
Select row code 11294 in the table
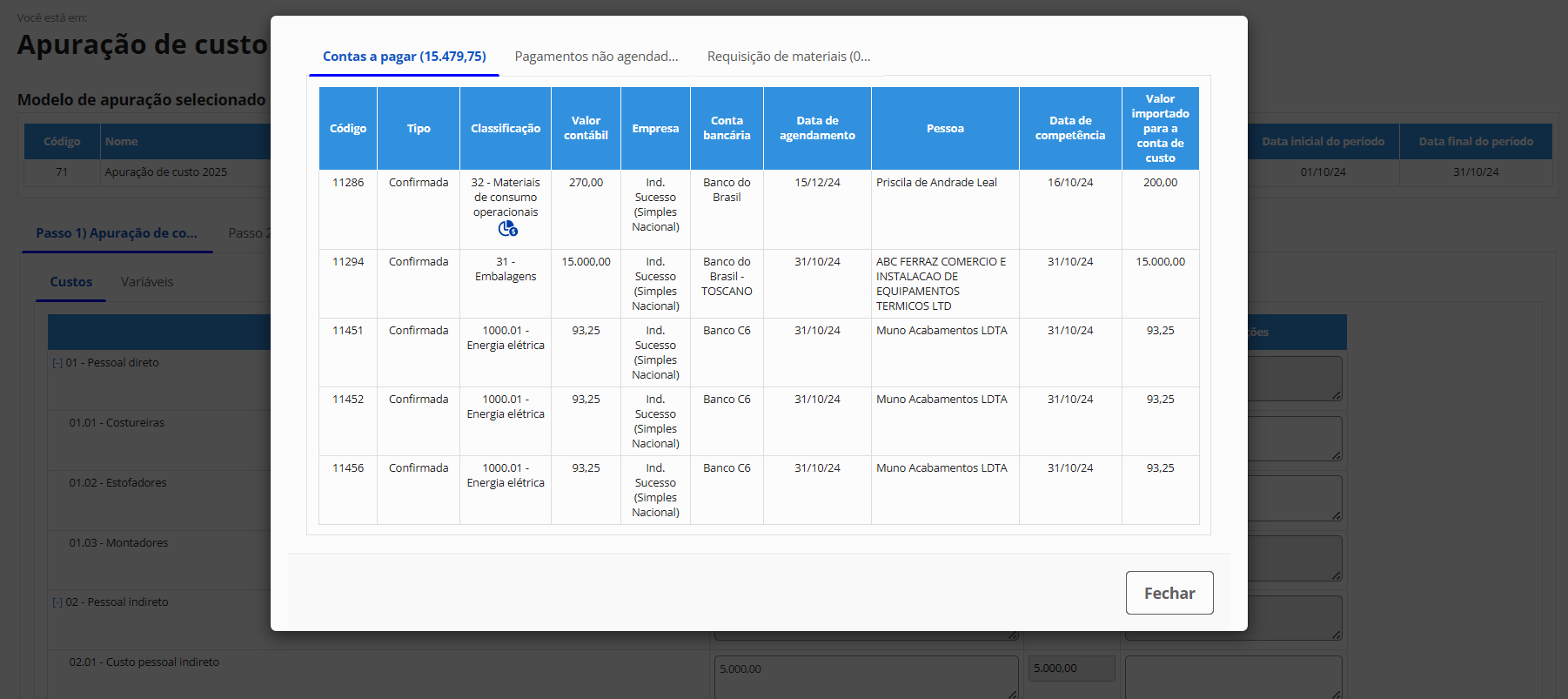[348, 262]
